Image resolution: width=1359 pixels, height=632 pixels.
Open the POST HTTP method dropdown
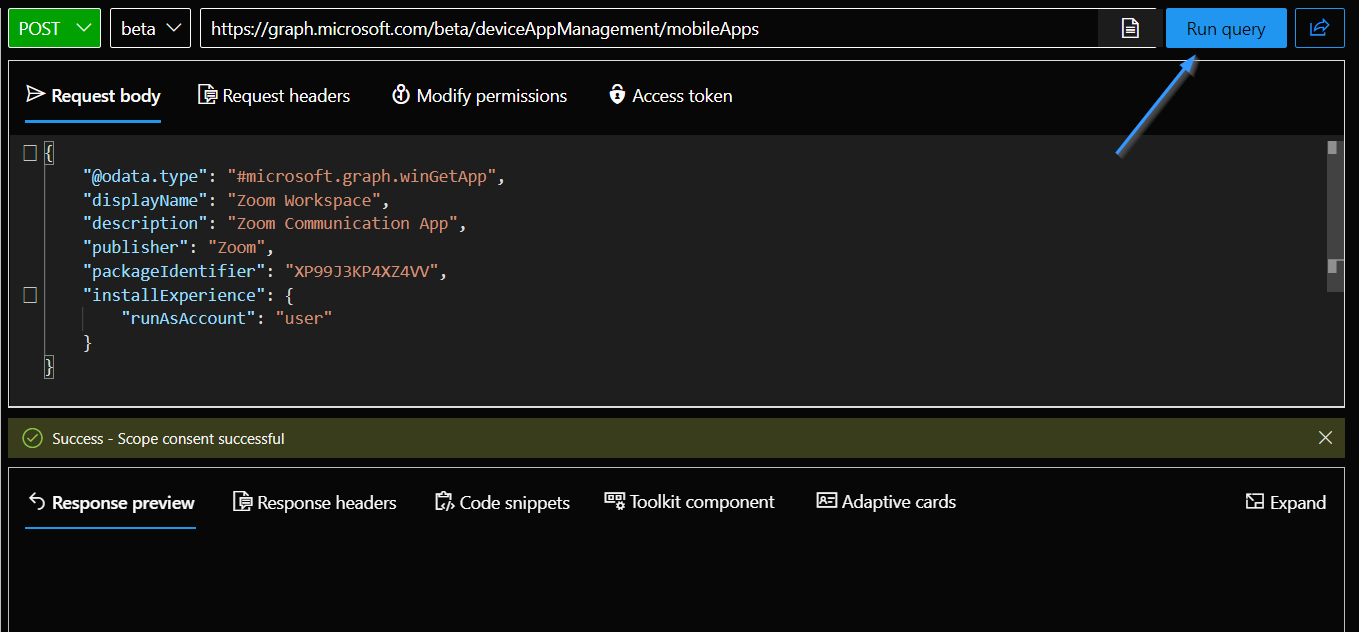click(x=54, y=28)
